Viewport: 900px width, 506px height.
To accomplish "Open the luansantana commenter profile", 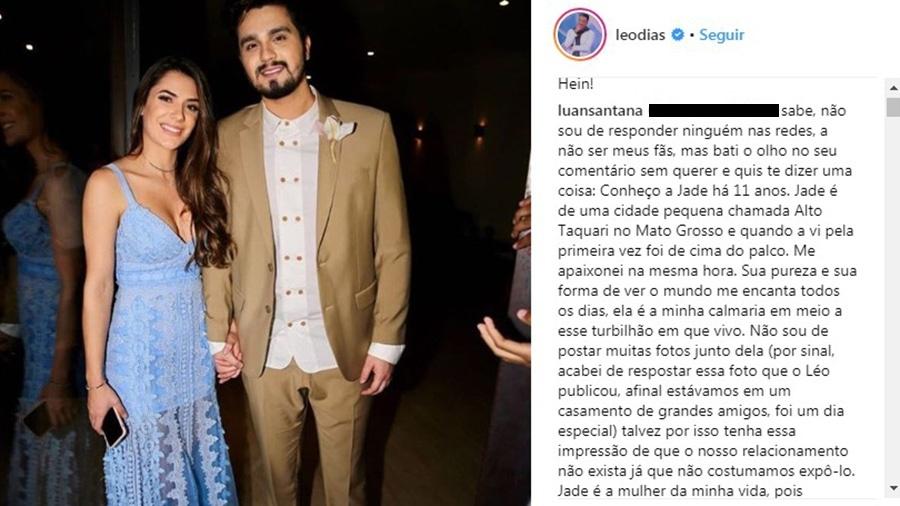I will (599, 110).
